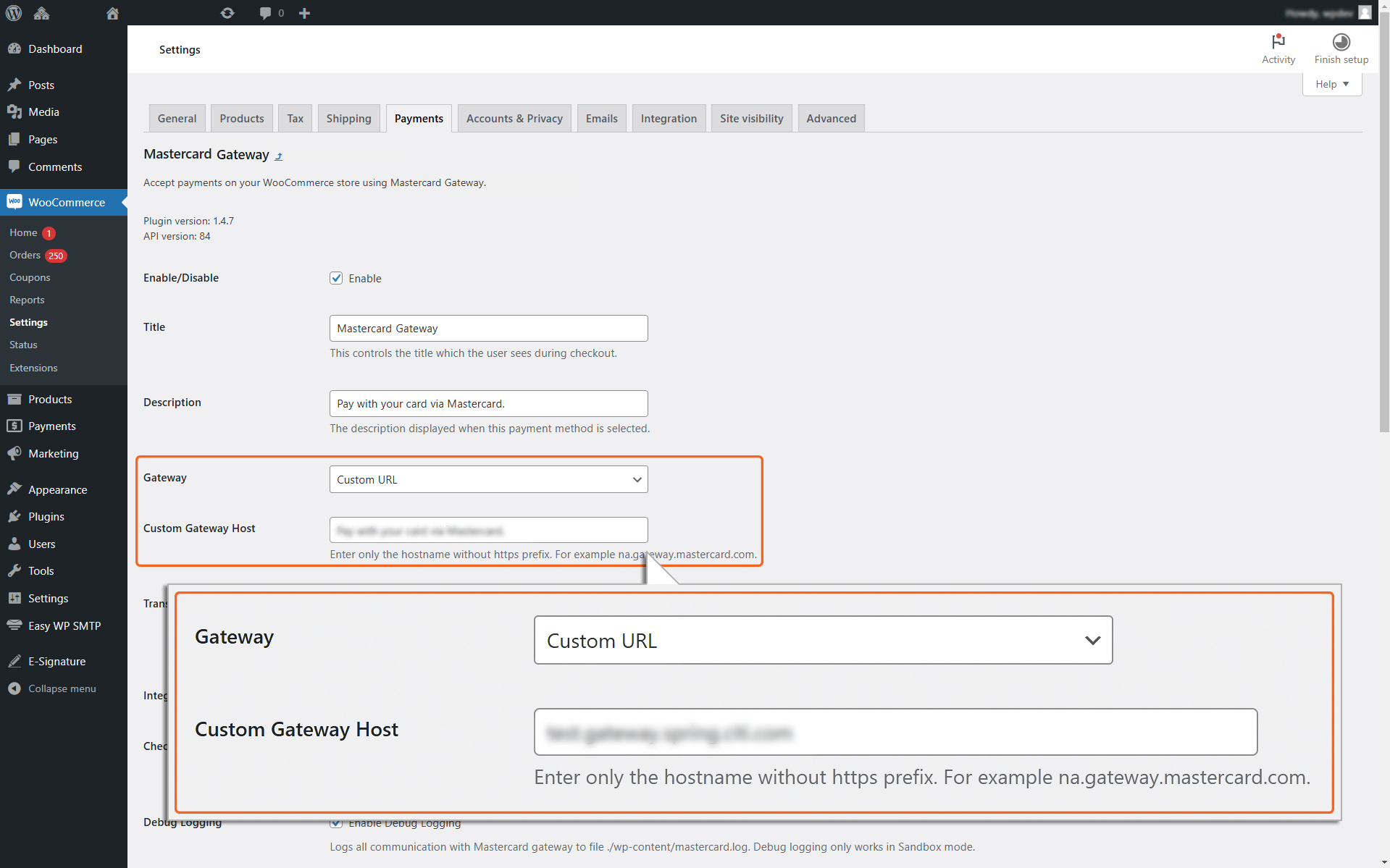Image resolution: width=1390 pixels, height=868 pixels.
Task: Open the comments bubble icon in admin bar
Action: 265,13
